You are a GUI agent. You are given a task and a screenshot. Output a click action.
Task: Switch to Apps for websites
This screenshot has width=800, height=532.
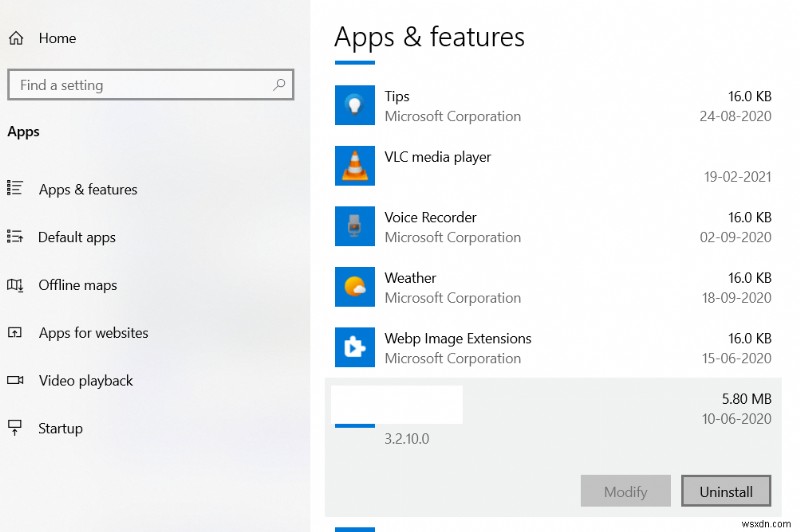(x=94, y=333)
